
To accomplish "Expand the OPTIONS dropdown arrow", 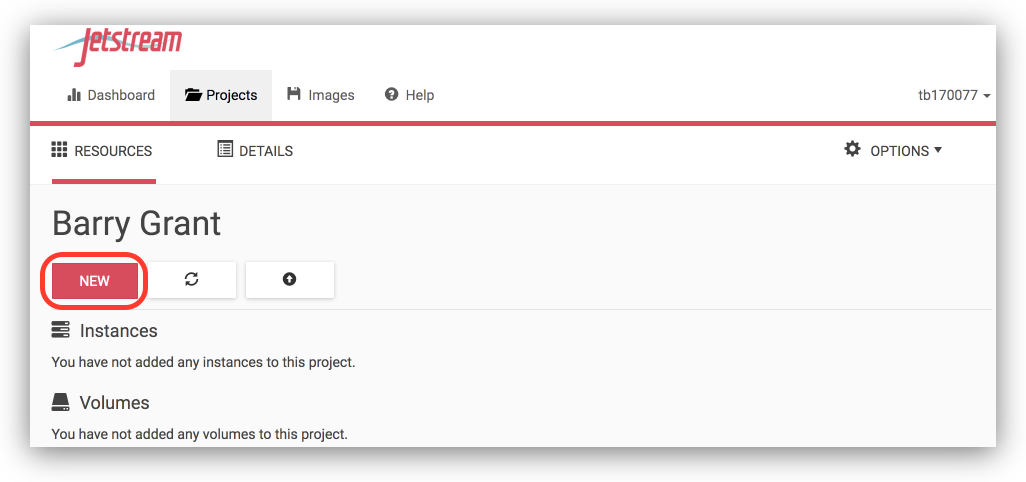I will [938, 151].
